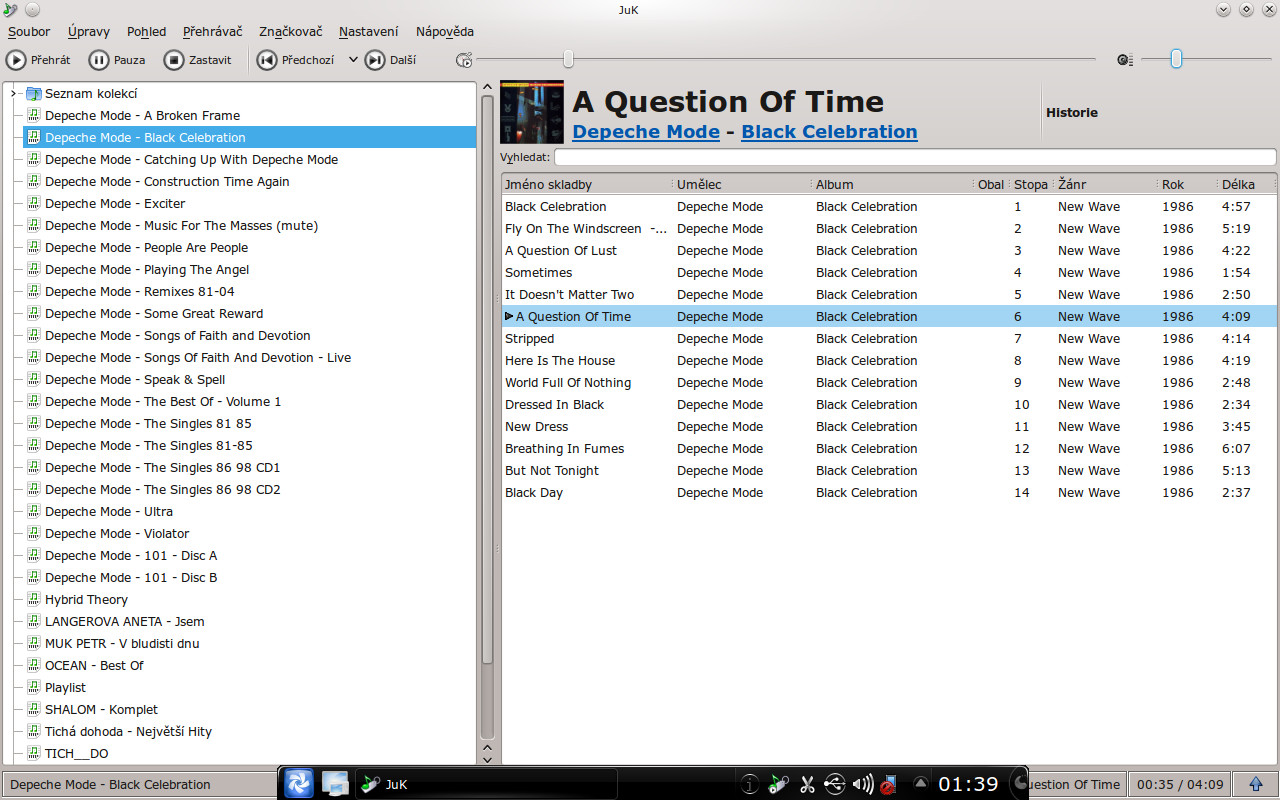Focus the Vyhledat search field
Viewport: 1280px width, 800px height.
[915, 157]
